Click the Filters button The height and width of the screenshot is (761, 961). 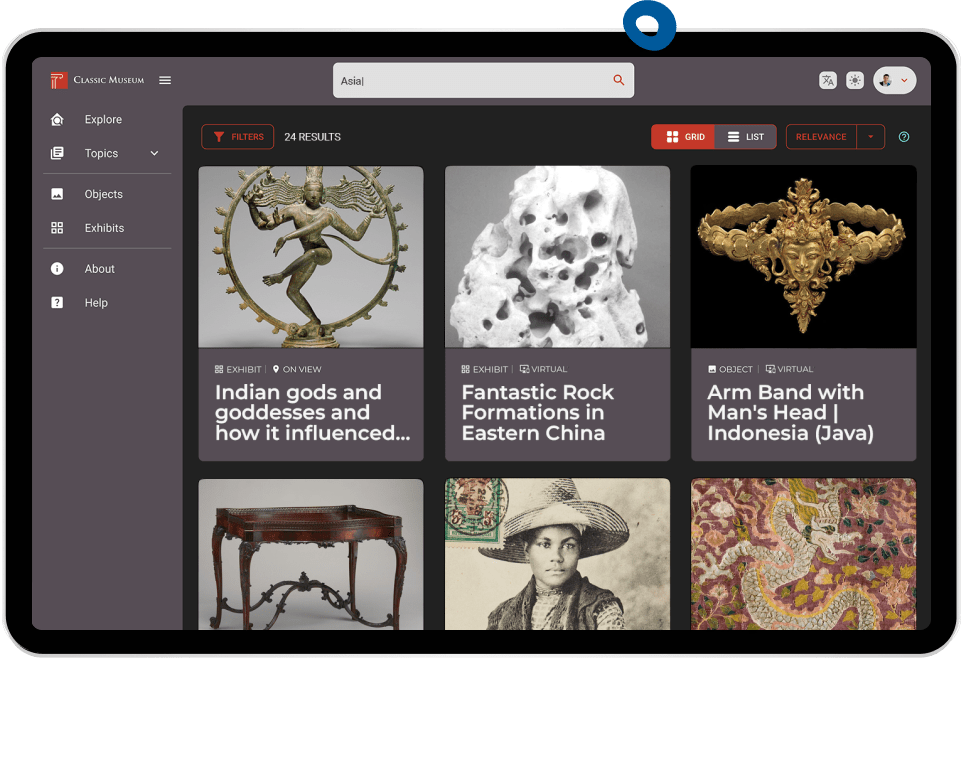[x=237, y=137]
